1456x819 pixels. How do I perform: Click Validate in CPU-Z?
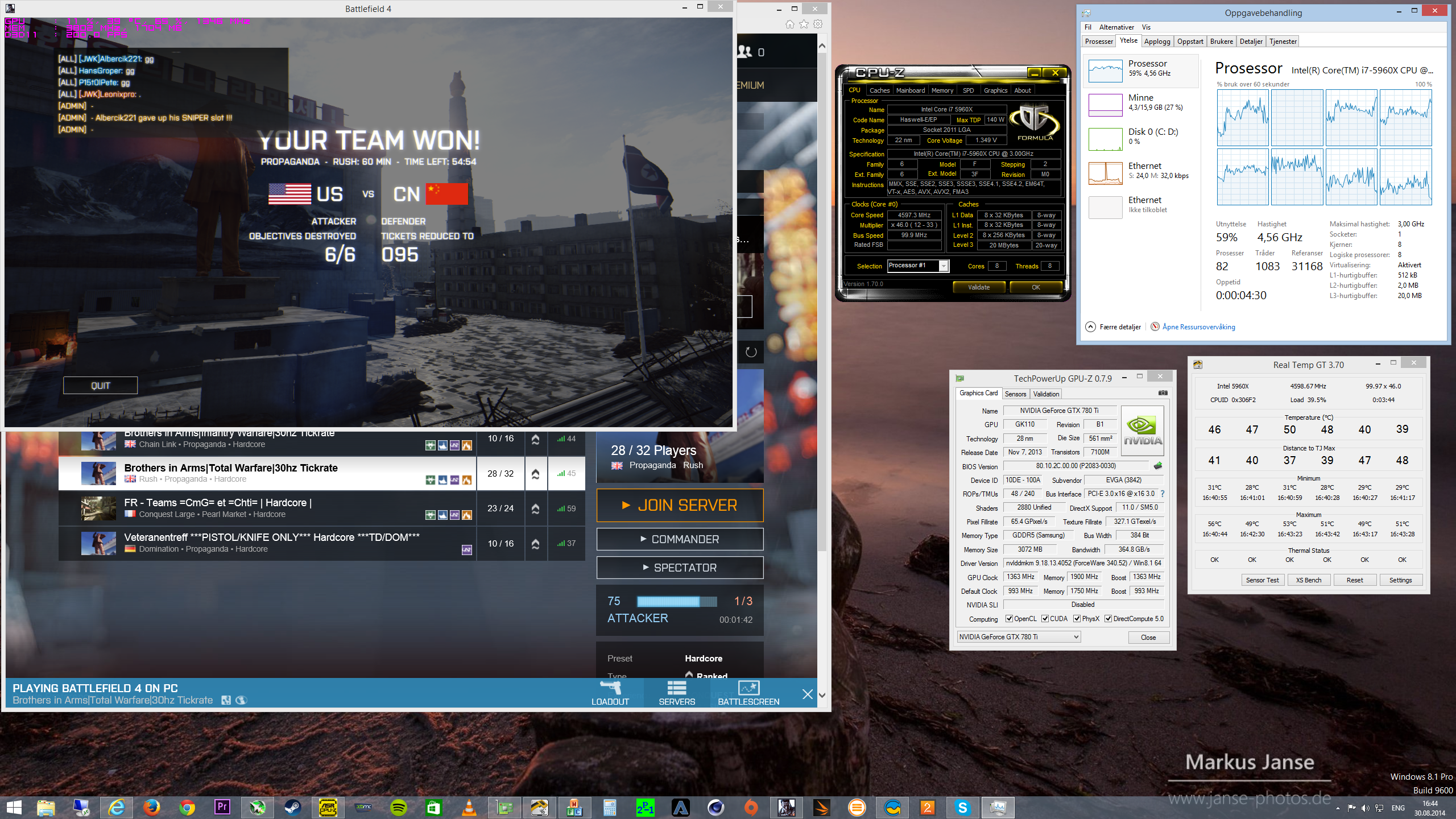coord(979,287)
